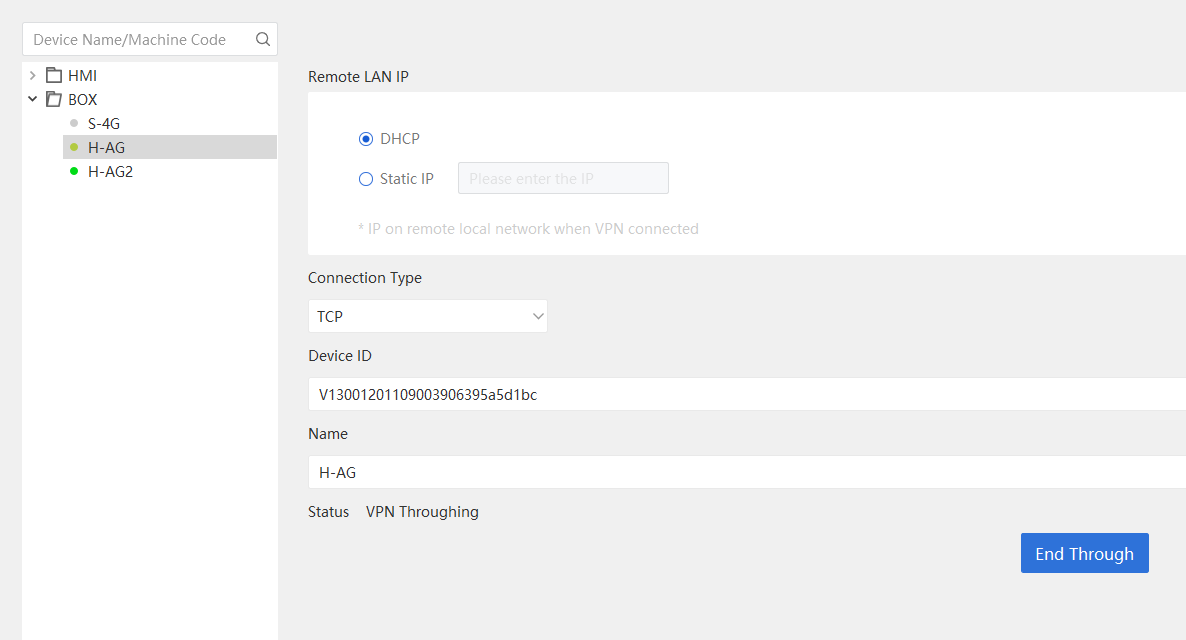Collapse the BOX tree node
Screen dimensions: 1186x640
33,99
